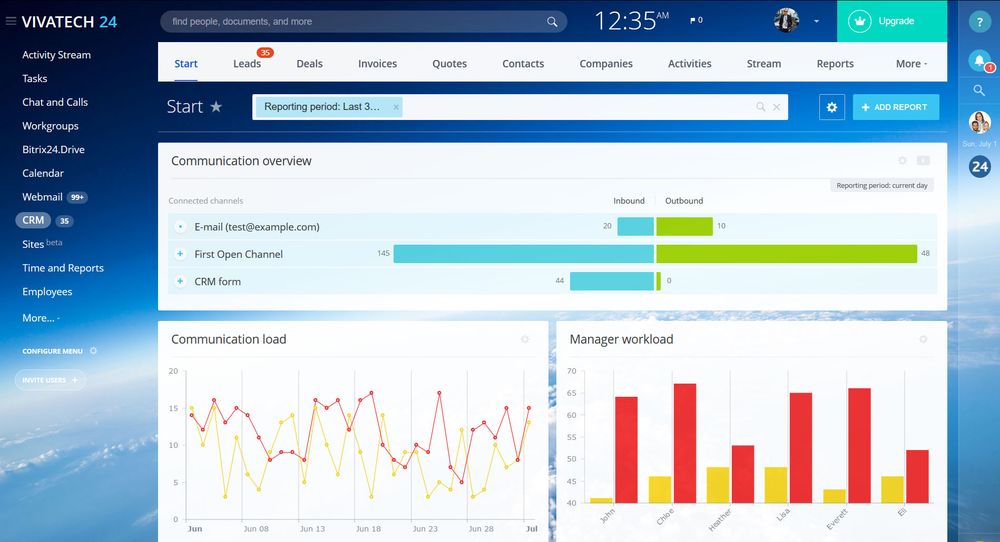Open Communication load widget gear settings
The image size is (1000, 542).
pos(525,340)
